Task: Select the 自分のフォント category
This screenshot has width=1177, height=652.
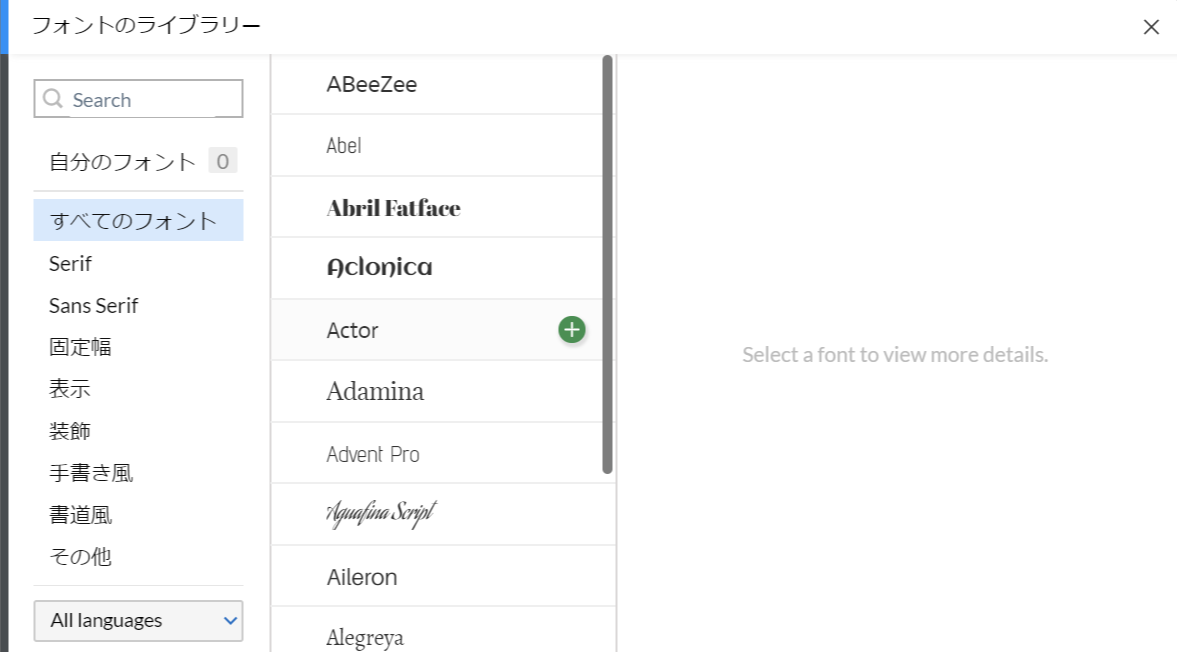Action: click(x=122, y=162)
